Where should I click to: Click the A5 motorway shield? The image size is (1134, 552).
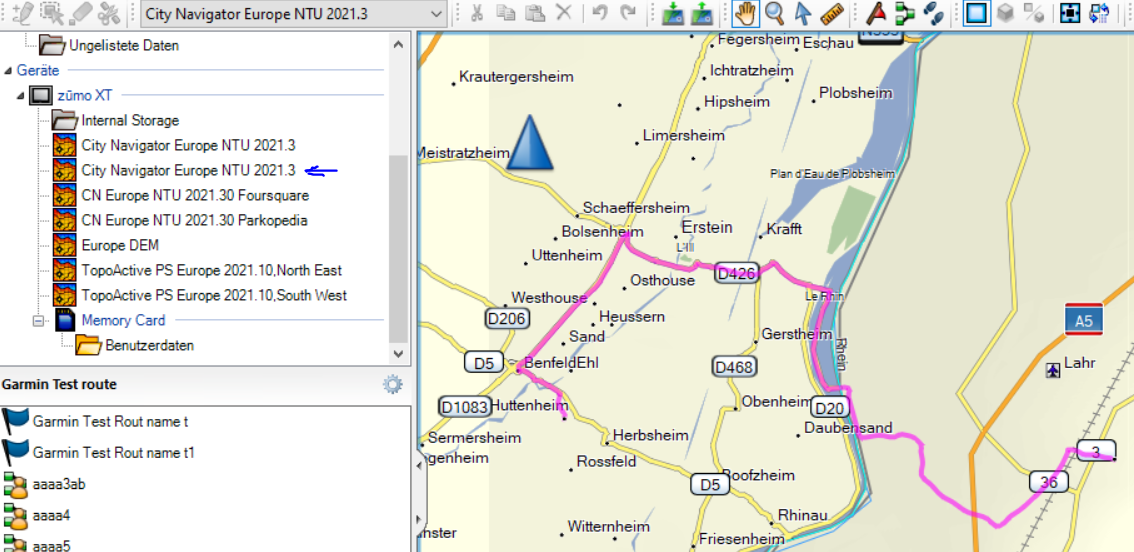tap(1083, 320)
